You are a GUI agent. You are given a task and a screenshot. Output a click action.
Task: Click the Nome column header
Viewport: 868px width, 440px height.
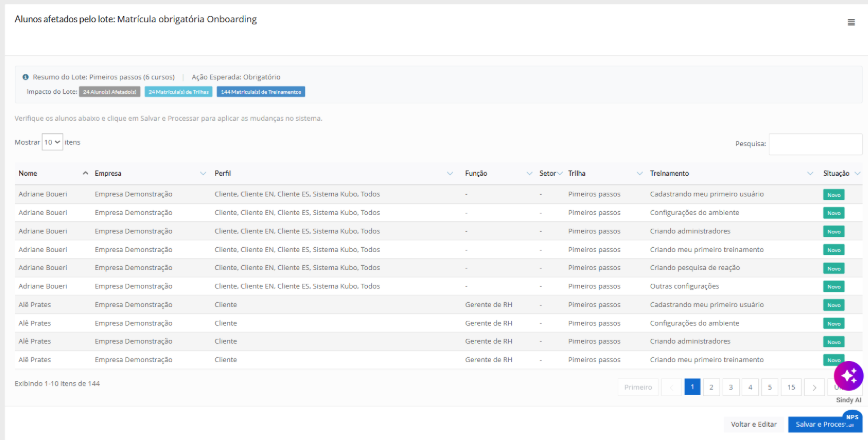coord(28,173)
